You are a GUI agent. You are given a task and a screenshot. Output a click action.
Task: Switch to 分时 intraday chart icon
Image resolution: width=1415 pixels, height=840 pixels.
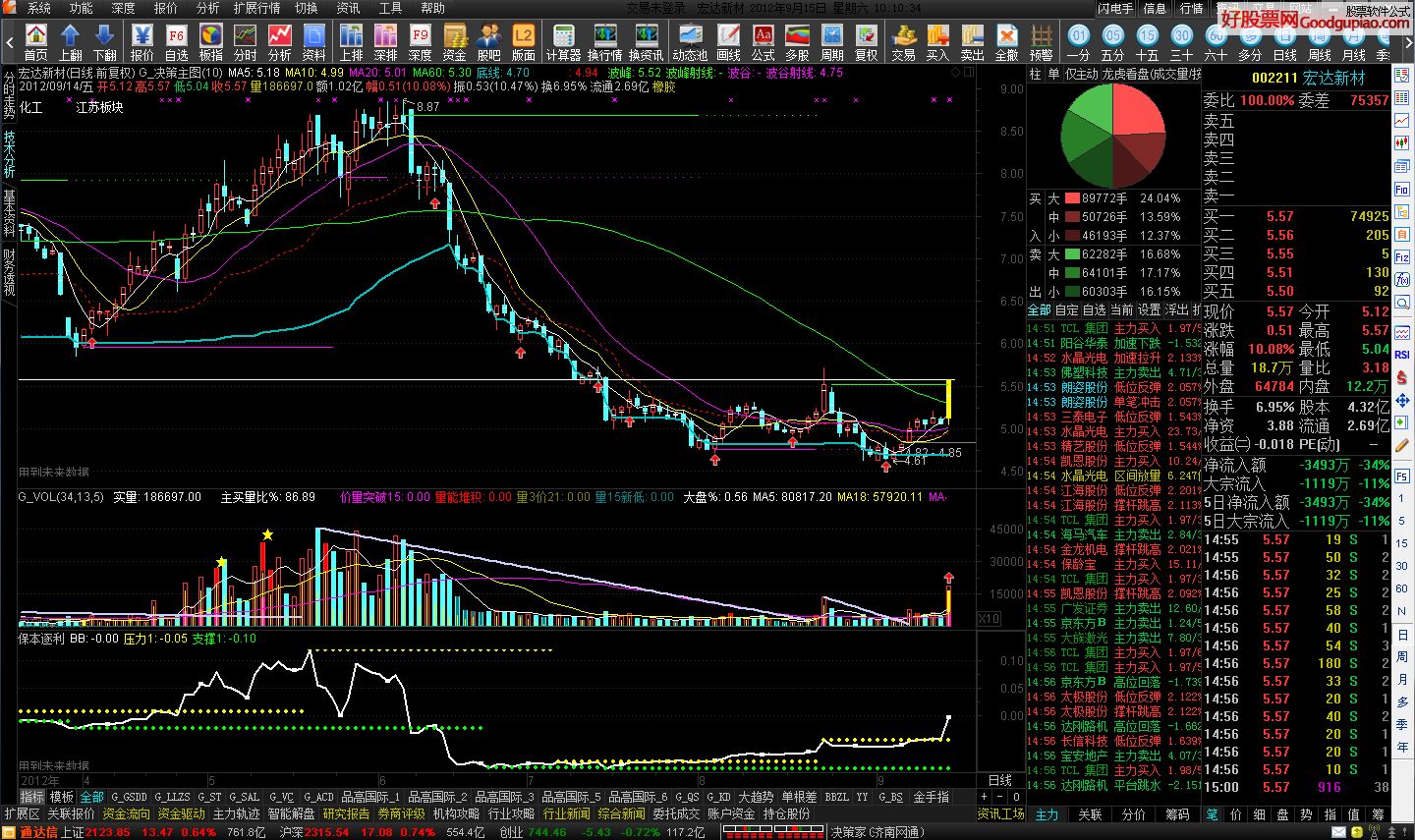tap(246, 42)
